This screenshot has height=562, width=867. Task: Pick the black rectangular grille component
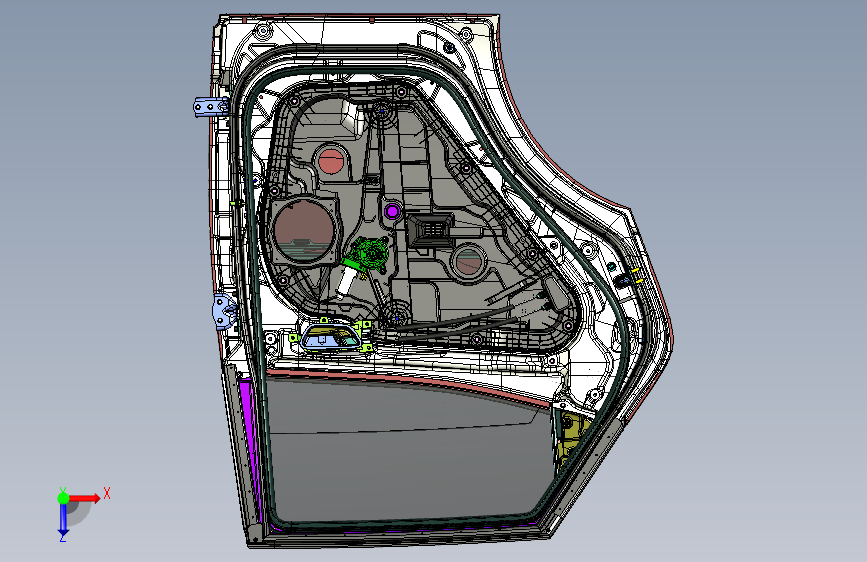click(x=431, y=230)
